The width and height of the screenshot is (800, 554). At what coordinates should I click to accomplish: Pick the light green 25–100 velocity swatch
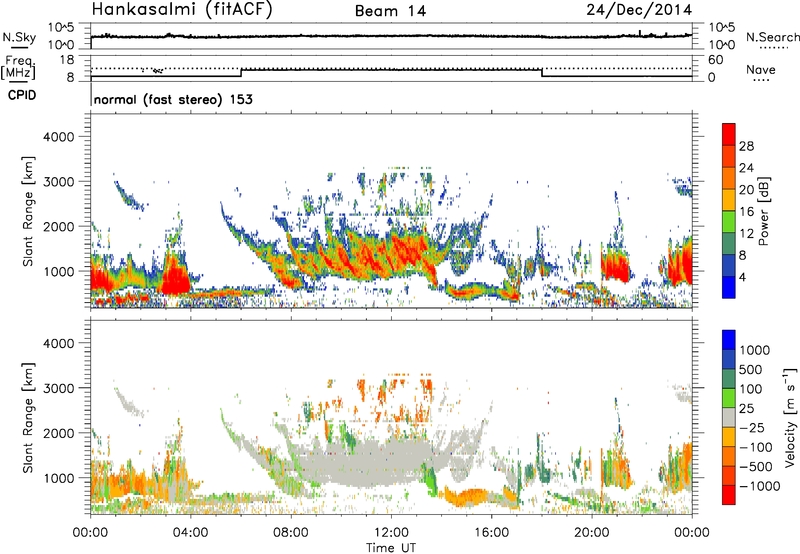[x=729, y=398]
